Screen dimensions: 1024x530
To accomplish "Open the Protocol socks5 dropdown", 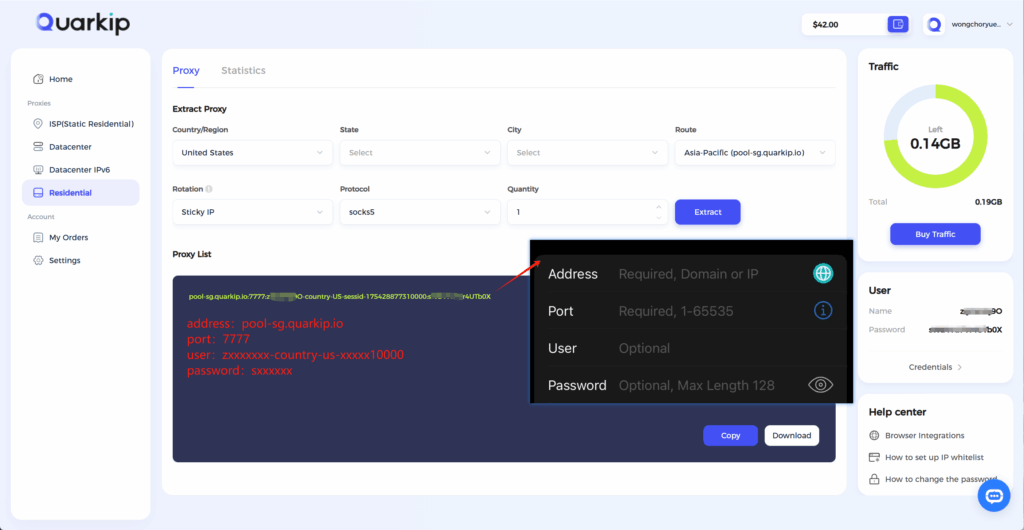I will point(420,212).
